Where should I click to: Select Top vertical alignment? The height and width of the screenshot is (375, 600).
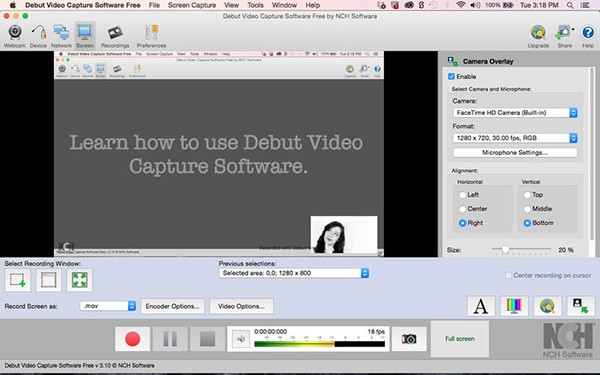tap(527, 195)
